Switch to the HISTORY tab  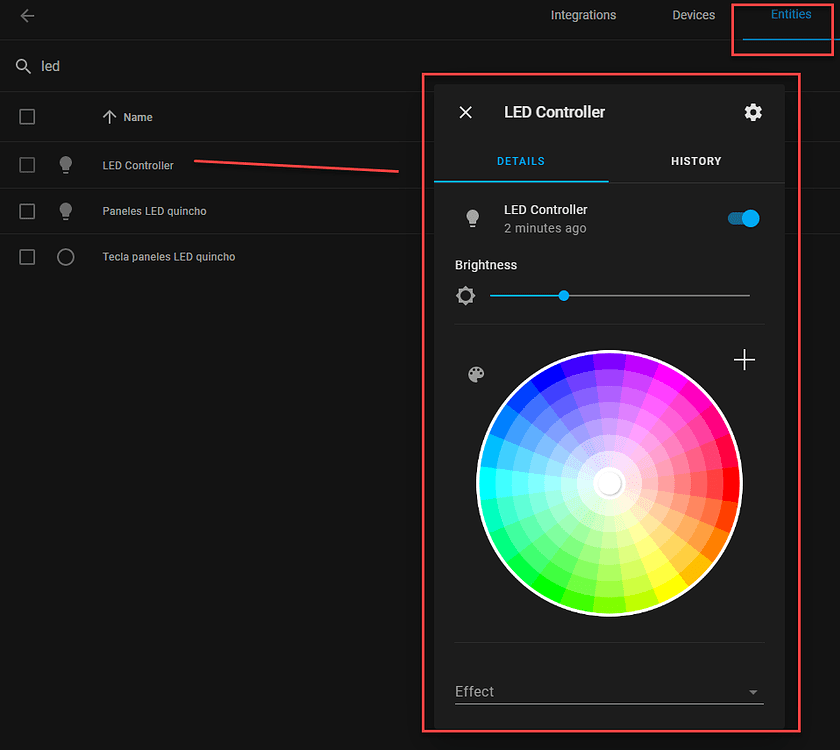[696, 161]
